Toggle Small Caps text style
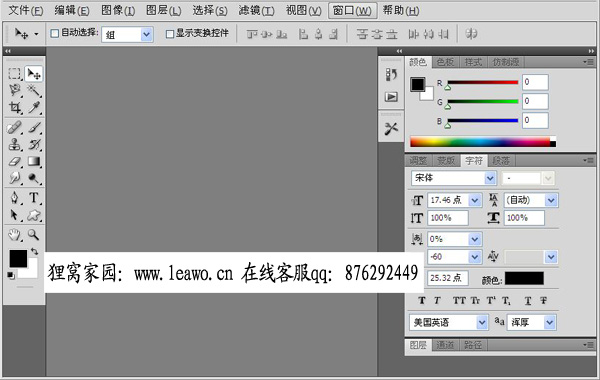Screen dimensions: 600x380 point(475,301)
